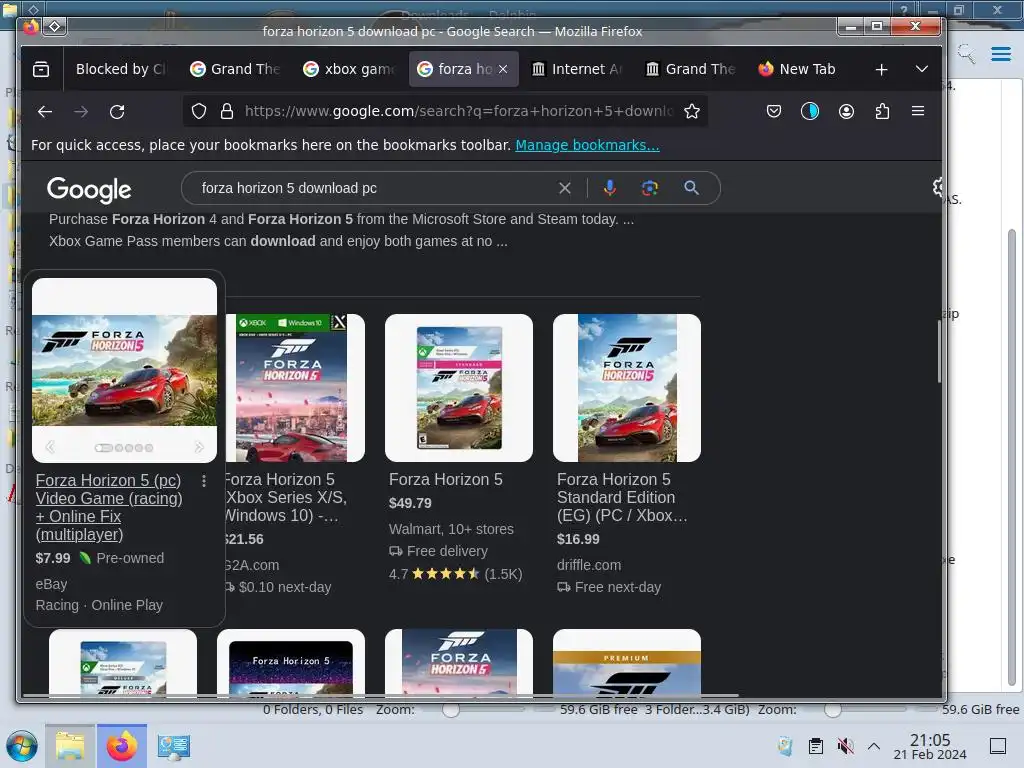Open file manager hamburger menu behind Firefox
The width and height of the screenshot is (1024, 768).
1001,54
